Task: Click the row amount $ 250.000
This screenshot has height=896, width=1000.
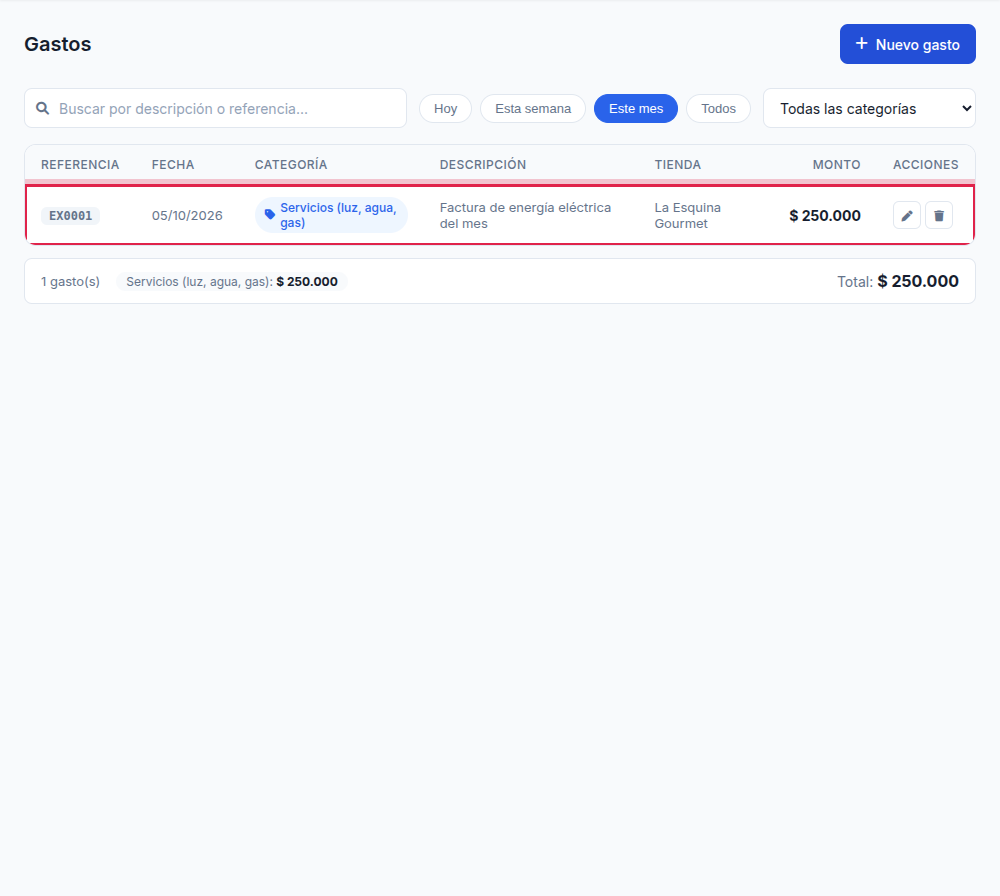Action: coord(825,216)
